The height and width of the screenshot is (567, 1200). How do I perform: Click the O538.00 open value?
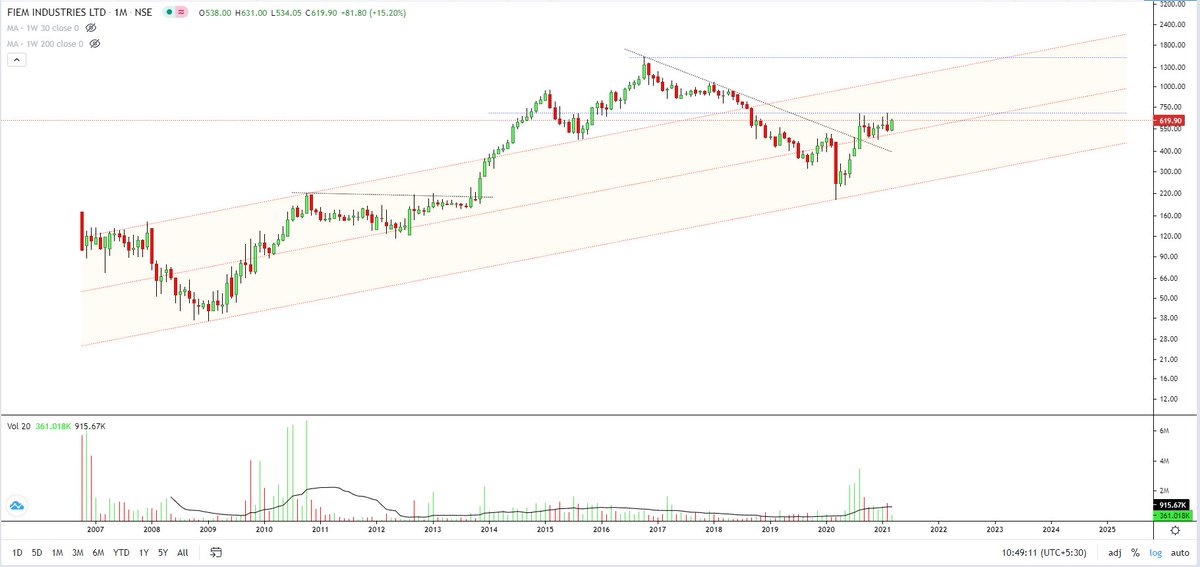point(215,14)
